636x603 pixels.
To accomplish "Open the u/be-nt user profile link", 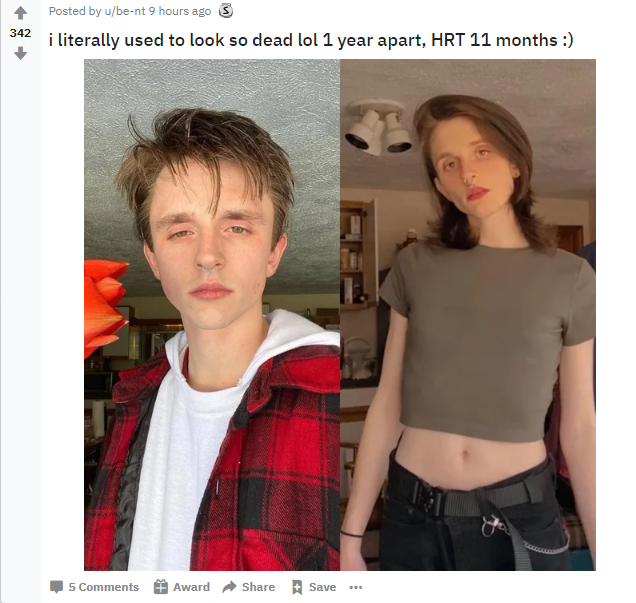I will (x=125, y=11).
